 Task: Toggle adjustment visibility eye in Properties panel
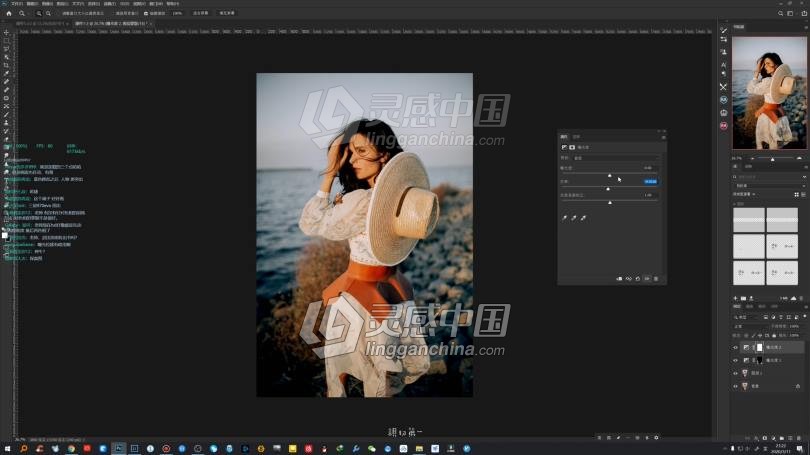point(647,279)
